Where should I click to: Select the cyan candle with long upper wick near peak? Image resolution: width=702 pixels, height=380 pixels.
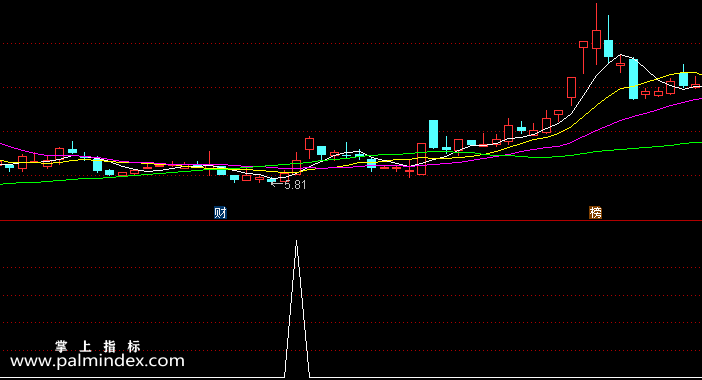point(608,43)
